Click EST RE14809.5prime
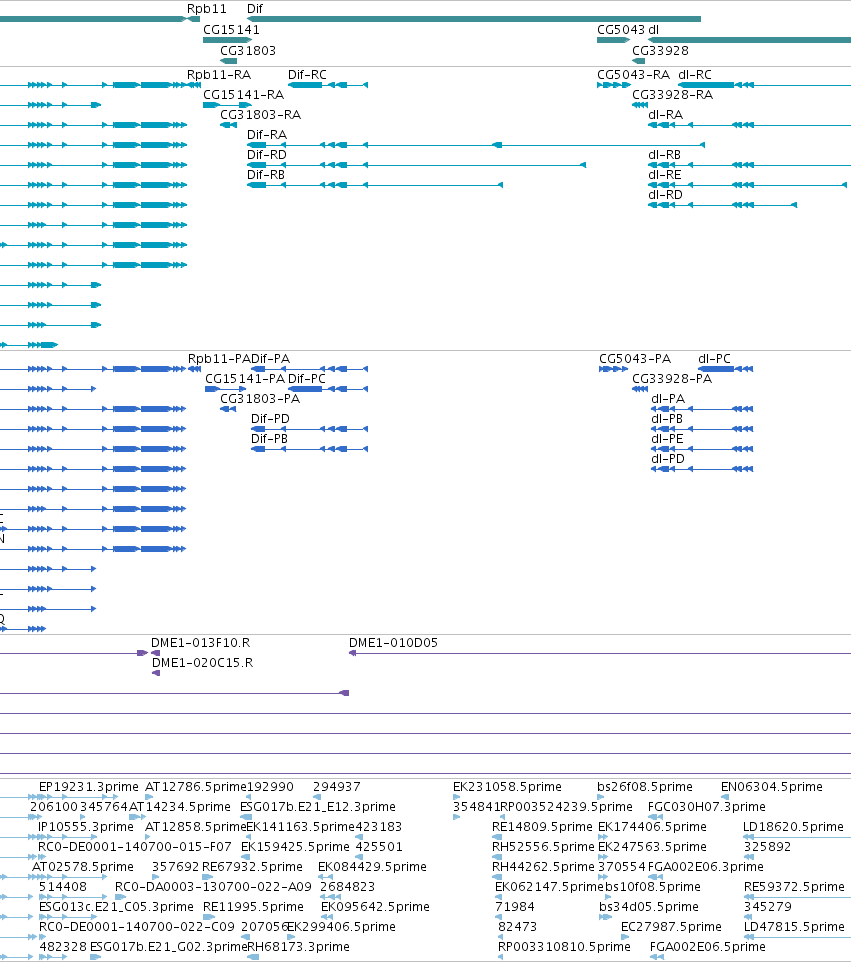 click(542, 827)
